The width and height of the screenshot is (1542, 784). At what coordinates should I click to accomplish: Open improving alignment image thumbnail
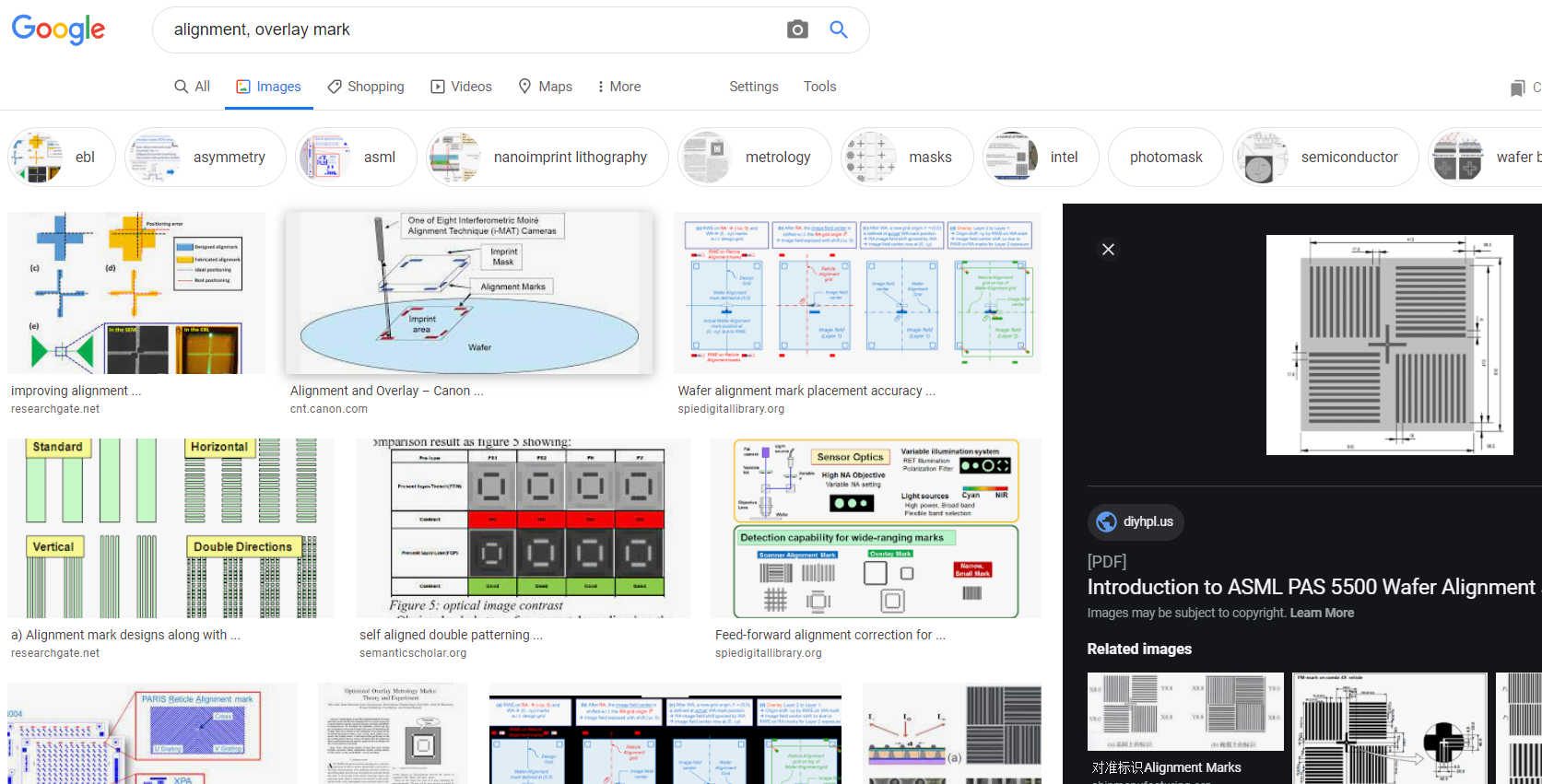click(136, 293)
